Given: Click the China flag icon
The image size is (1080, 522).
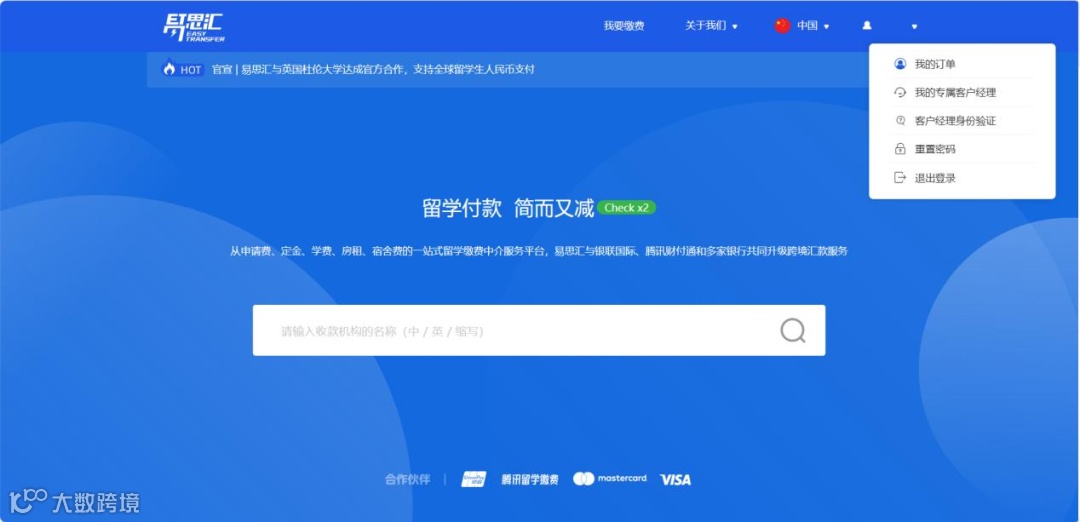Looking at the screenshot, I should tap(782, 26).
